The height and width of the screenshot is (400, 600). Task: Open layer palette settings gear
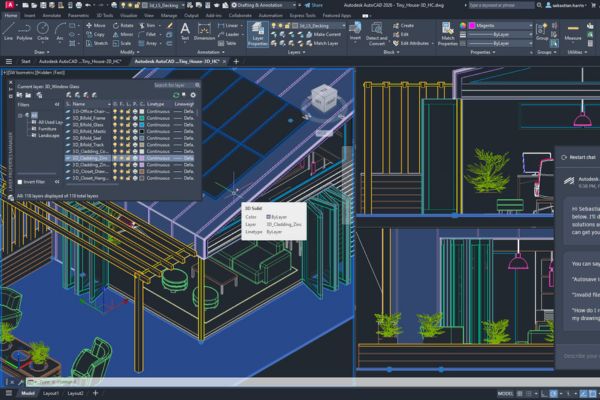[x=193, y=95]
